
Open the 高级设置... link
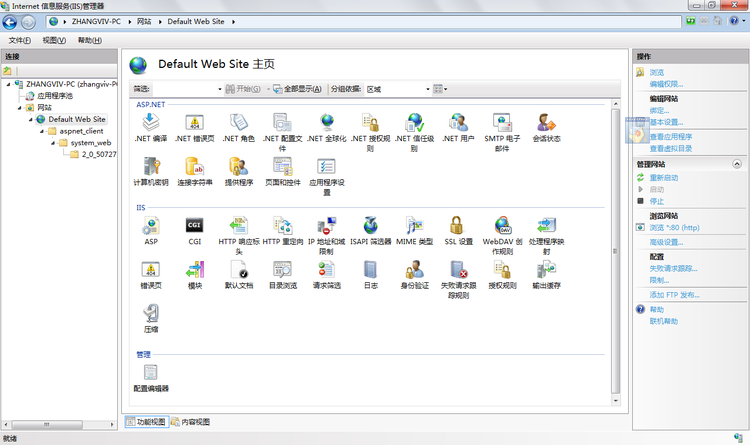pyautogui.click(x=666, y=242)
